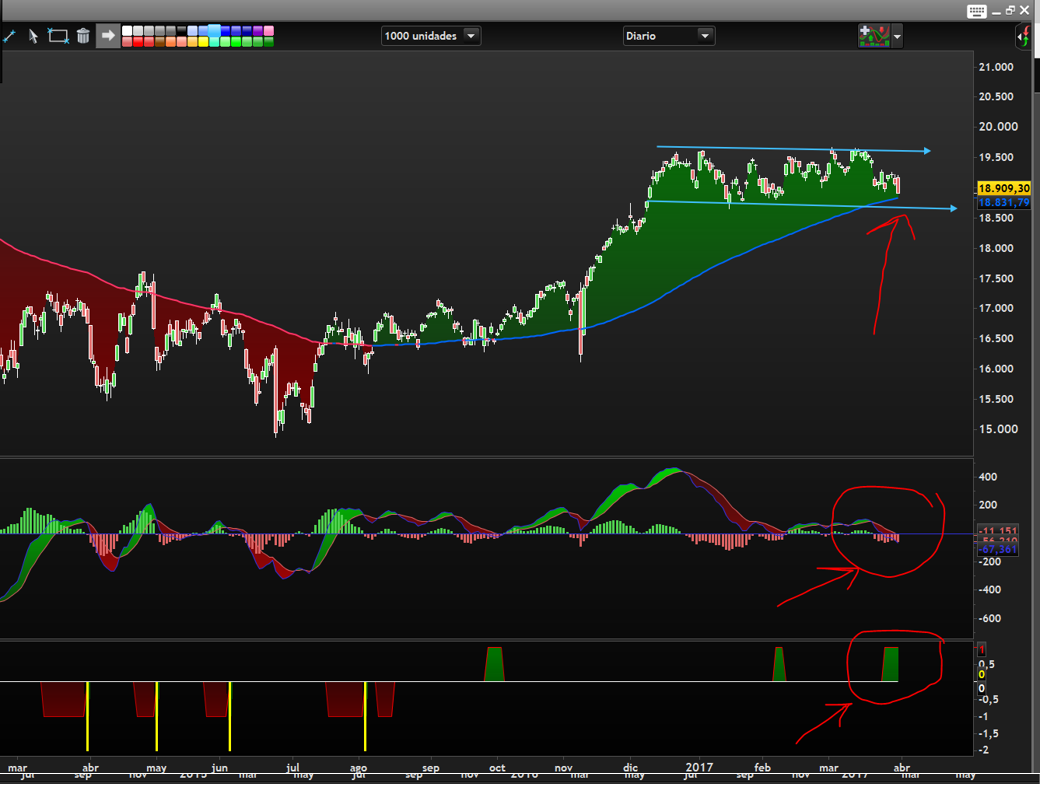Click the 'oct' month label on time axis
The image size is (1040, 785).
497,768
